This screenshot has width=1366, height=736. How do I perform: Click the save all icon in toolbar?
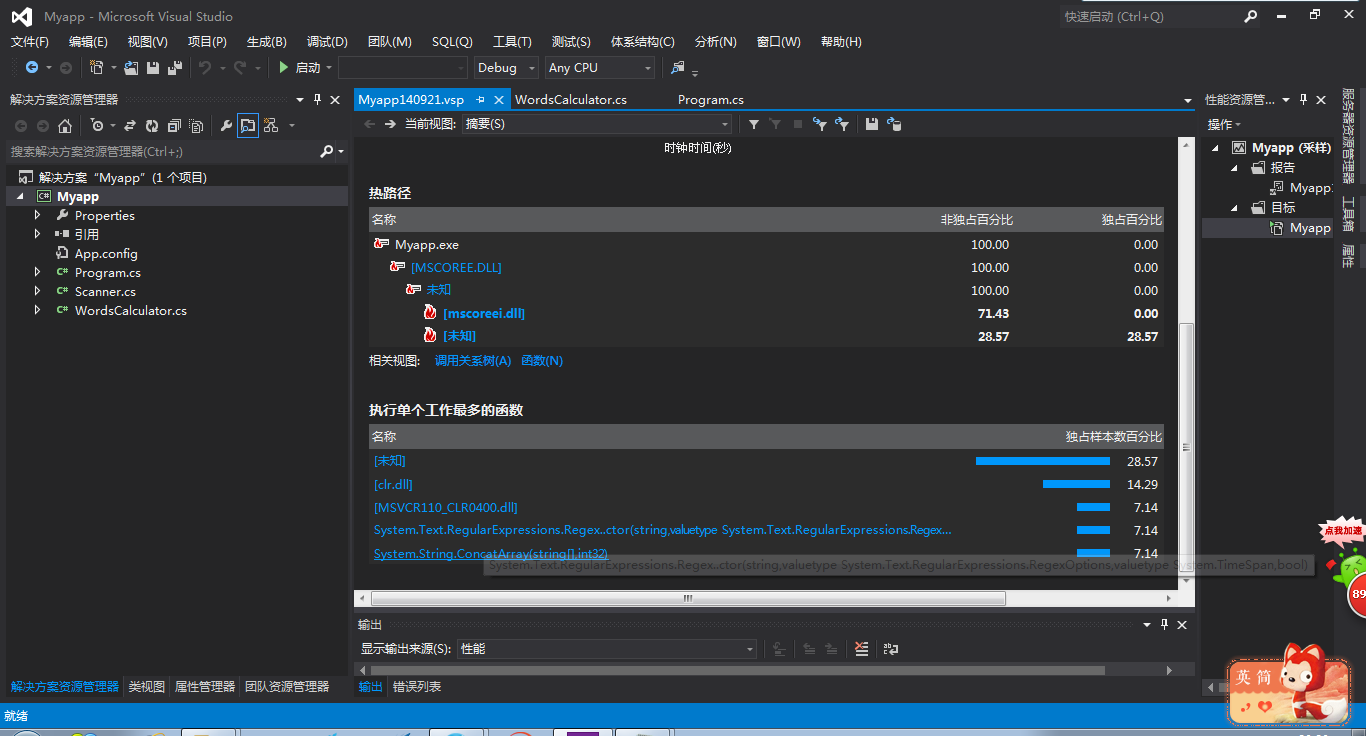pyautogui.click(x=175, y=68)
